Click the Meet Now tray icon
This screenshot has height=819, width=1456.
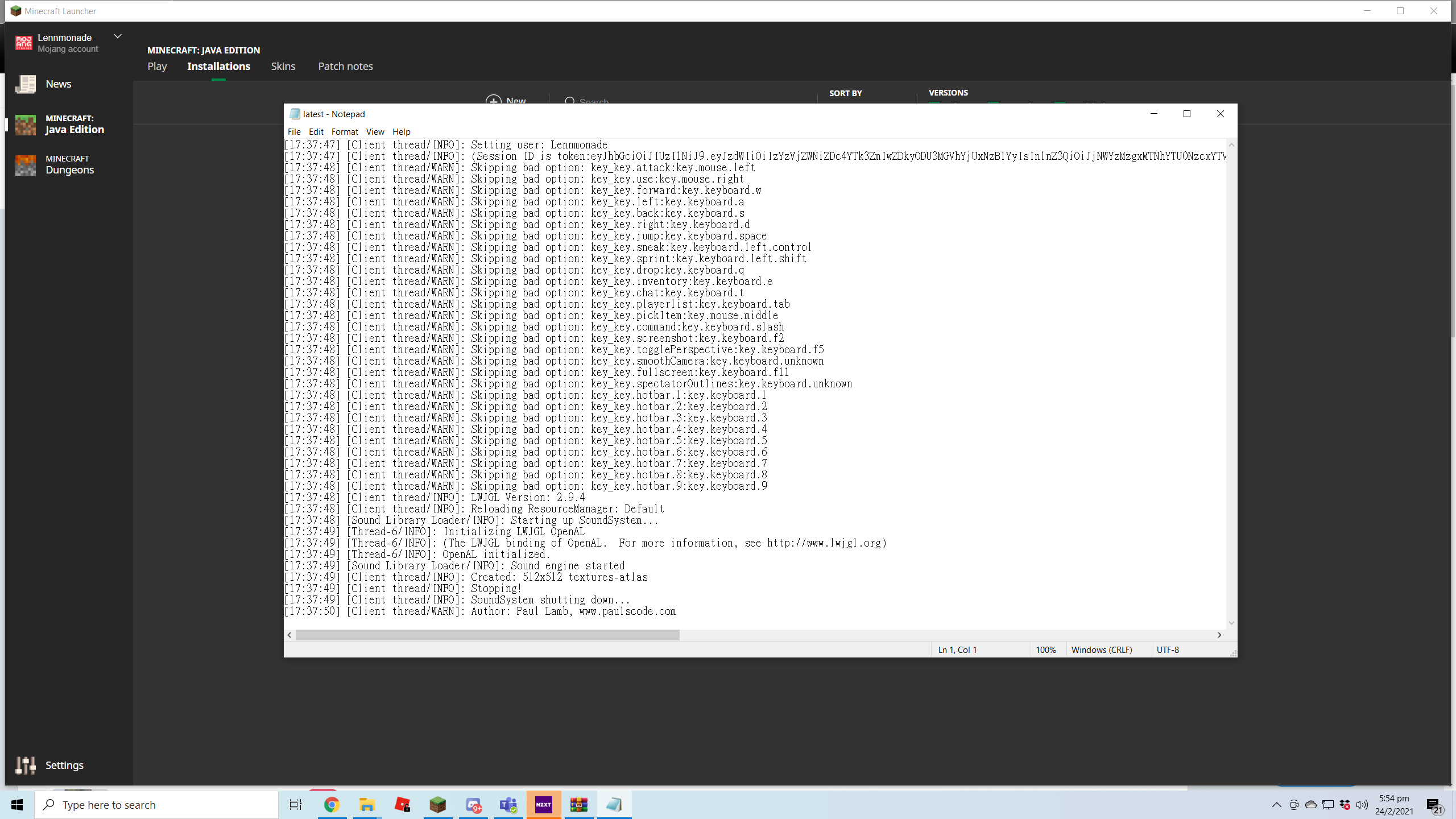[x=1294, y=805]
